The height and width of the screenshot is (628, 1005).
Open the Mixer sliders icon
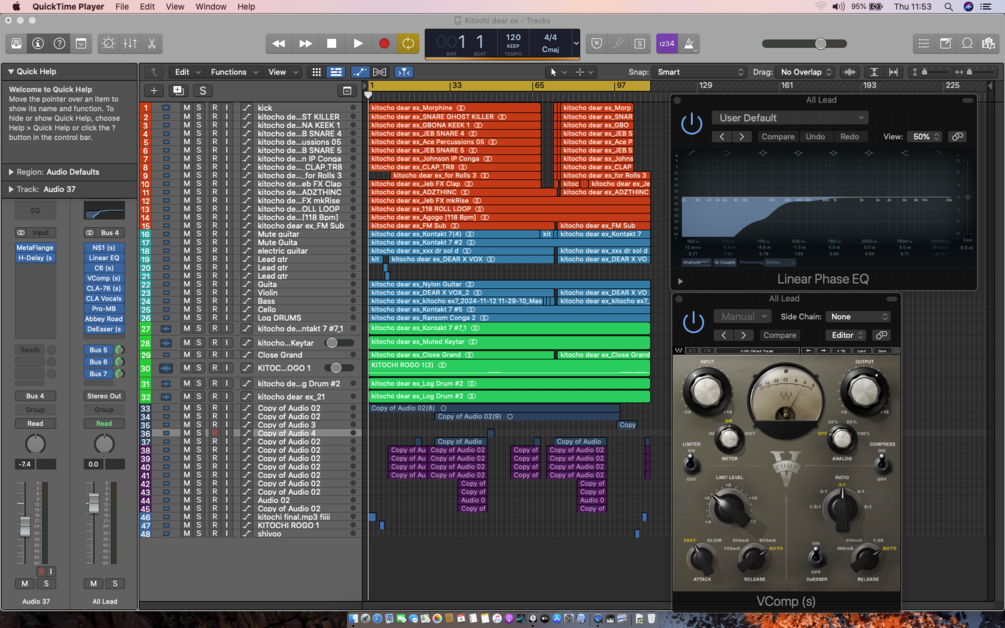pyautogui.click(x=130, y=44)
